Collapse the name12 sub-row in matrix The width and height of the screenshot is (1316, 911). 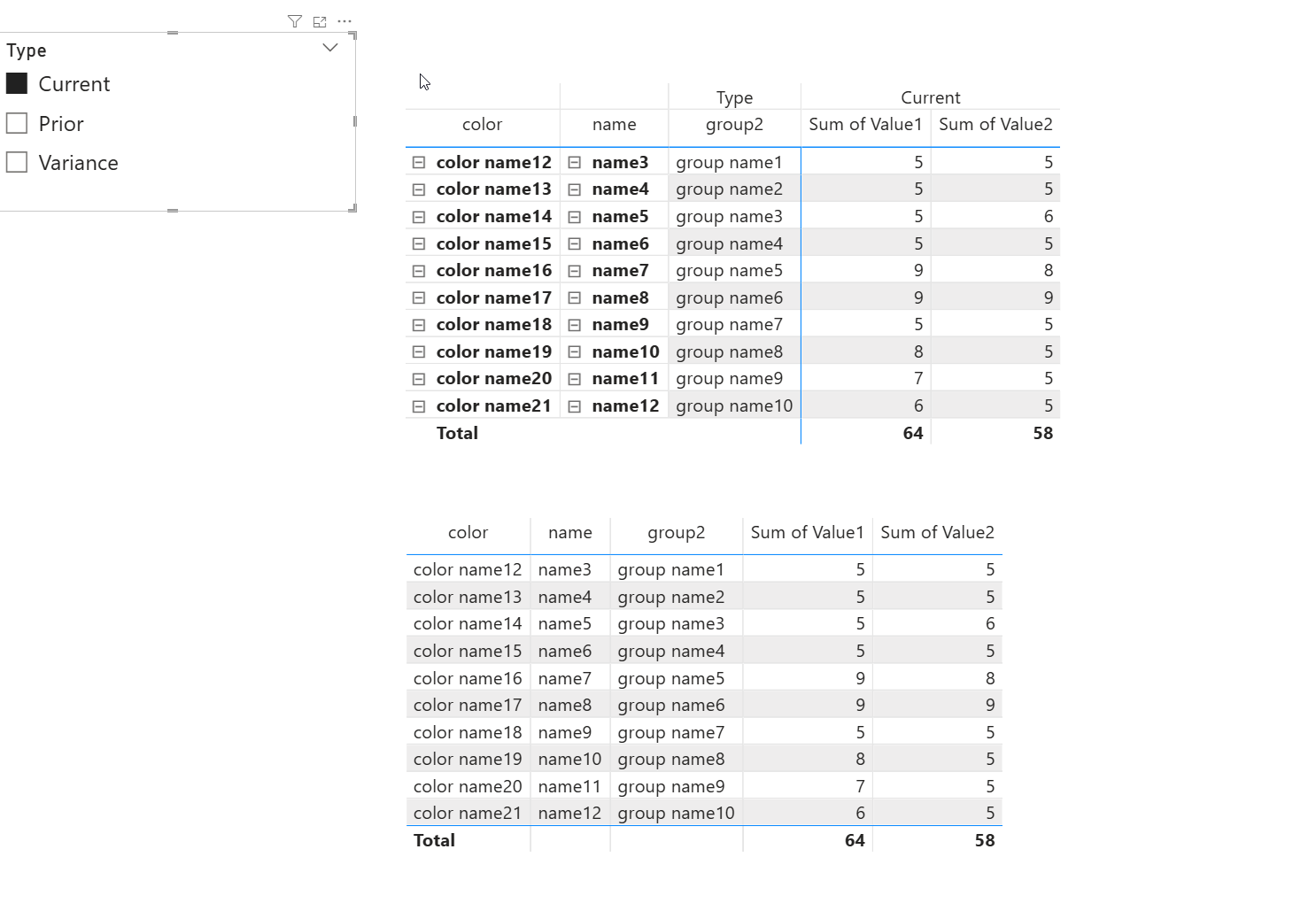[575, 406]
